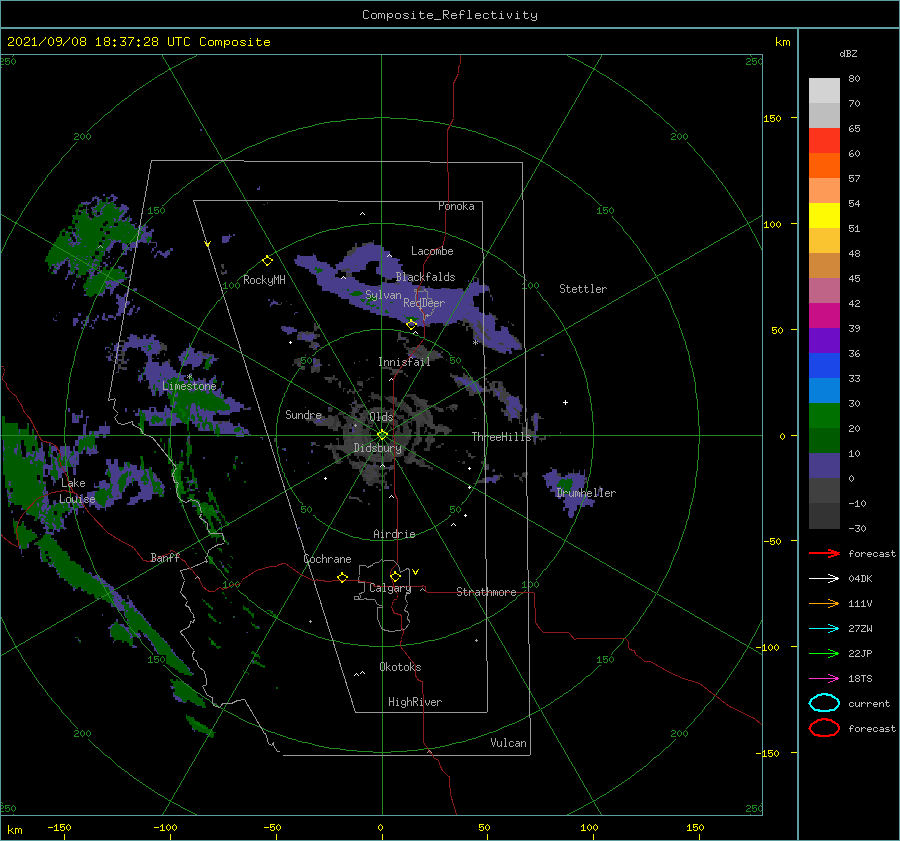The height and width of the screenshot is (841, 900).
Task: Click the magenta 18TS arrow icon
Action: [x=824, y=679]
